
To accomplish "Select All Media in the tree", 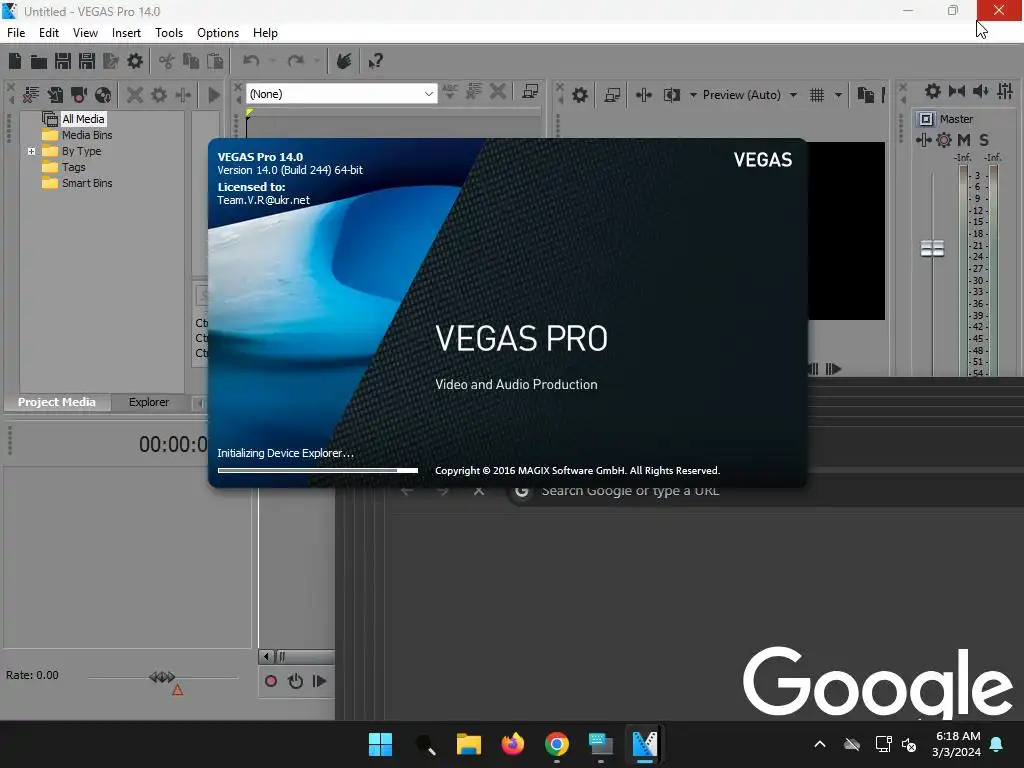I will coord(83,119).
